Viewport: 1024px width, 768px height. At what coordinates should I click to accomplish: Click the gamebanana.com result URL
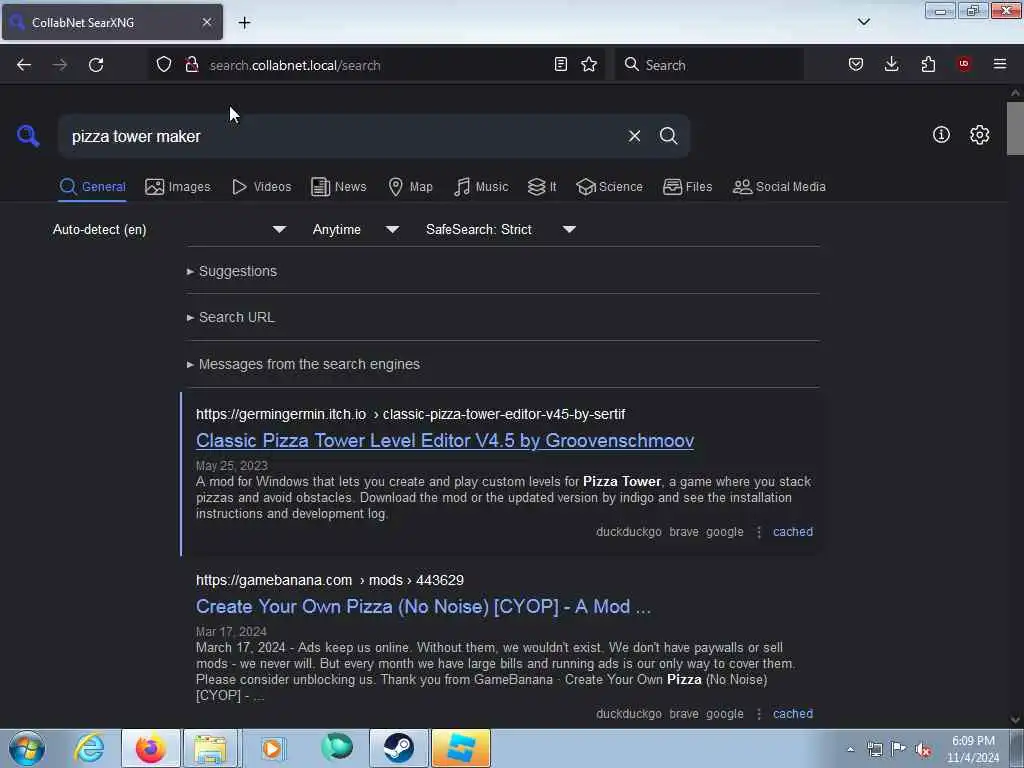330,580
